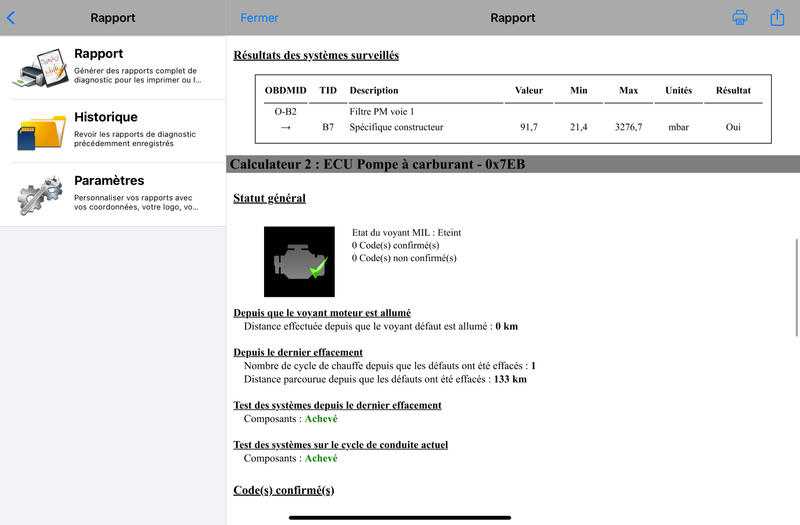Viewport: 800px width, 525px height.
Task: Open Paramètres gears and wrench icon
Action: click(x=40, y=195)
